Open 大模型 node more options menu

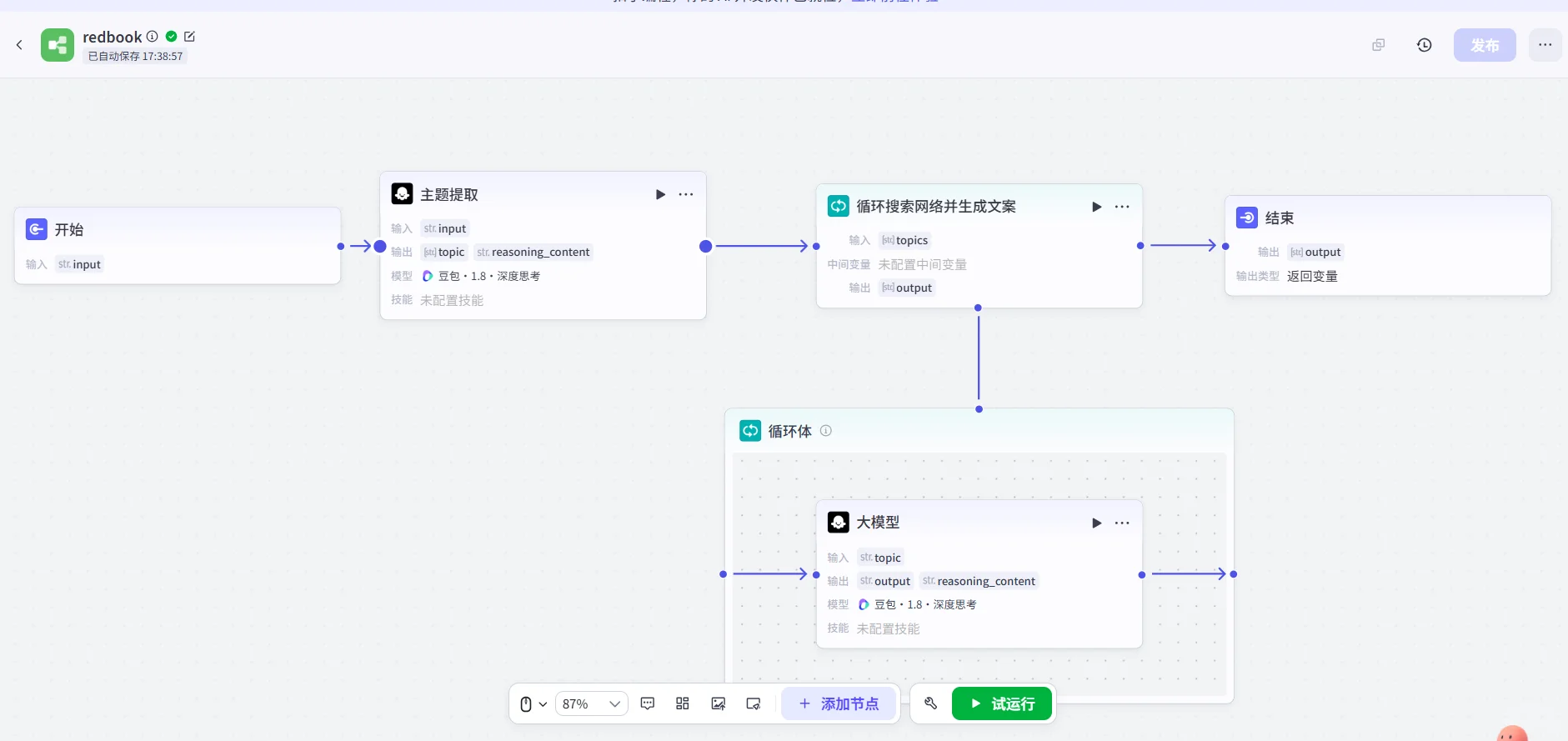point(1123,523)
